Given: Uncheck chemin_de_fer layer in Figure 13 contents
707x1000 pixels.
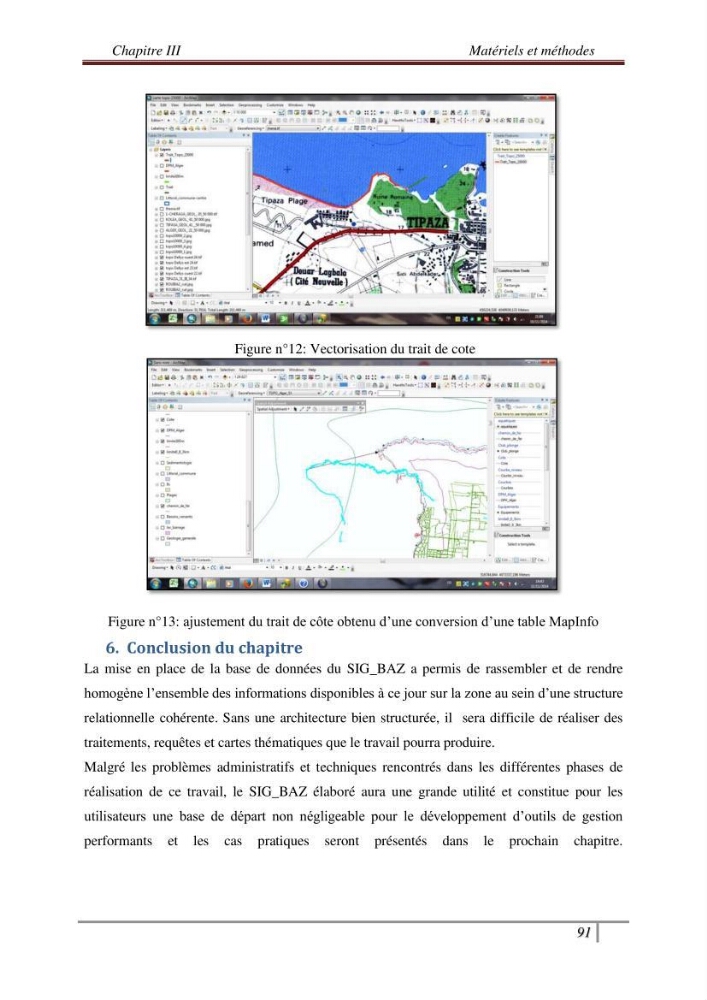Looking at the screenshot, I should (x=163, y=506).
